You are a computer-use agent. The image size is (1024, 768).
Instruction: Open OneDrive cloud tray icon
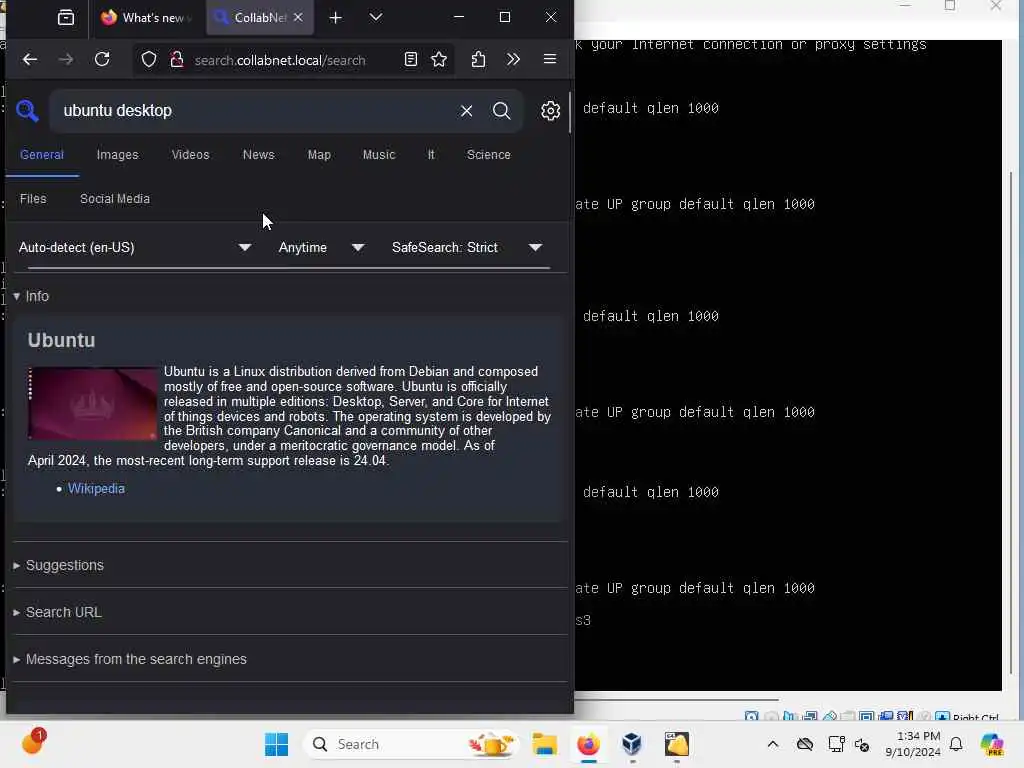805,744
